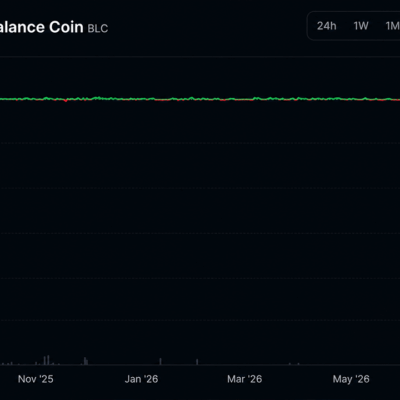400x400 pixels.
Task: Click the price line above Mar '26
Action: (245, 99)
